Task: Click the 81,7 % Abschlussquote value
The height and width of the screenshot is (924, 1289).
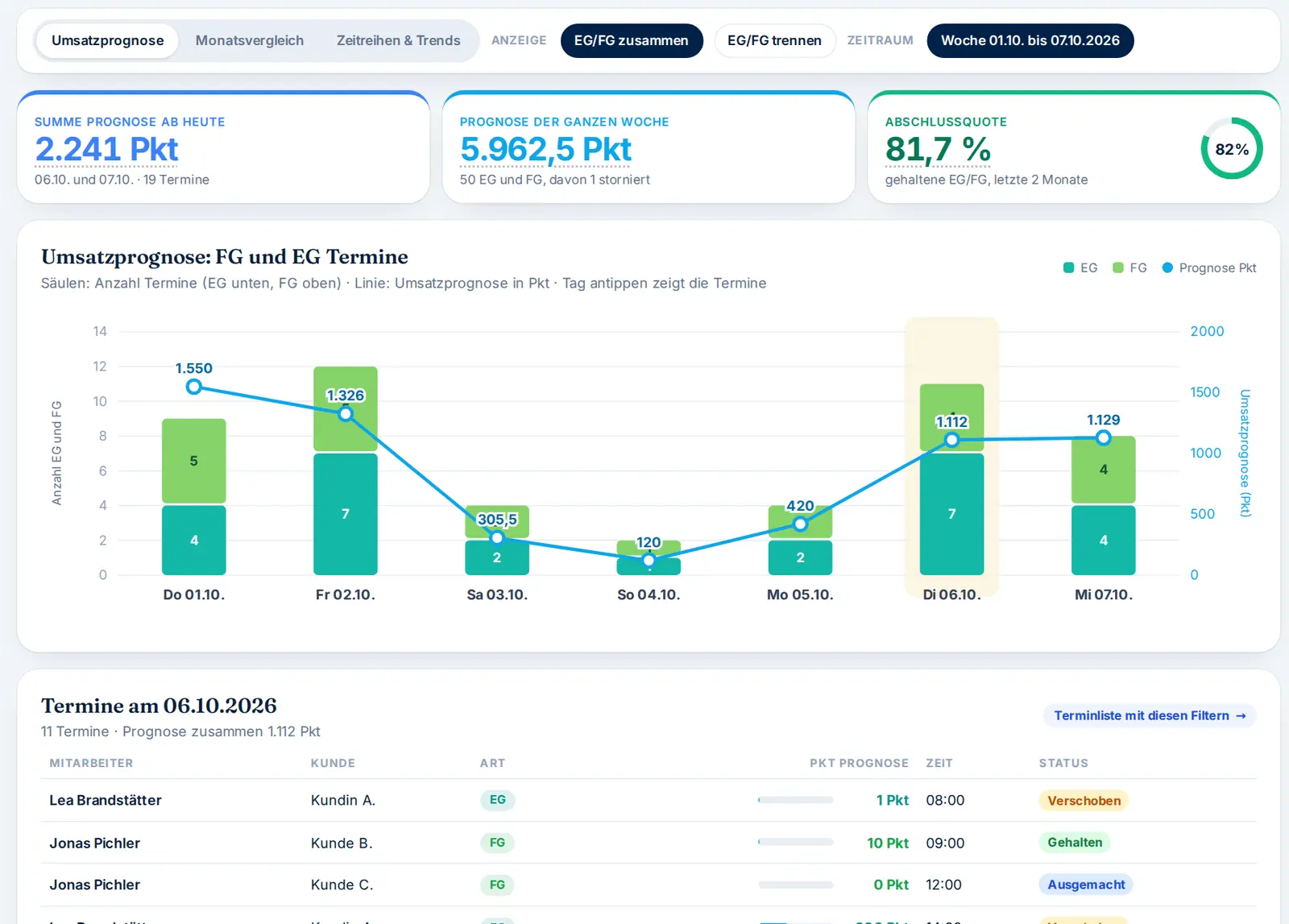Action: 938,149
